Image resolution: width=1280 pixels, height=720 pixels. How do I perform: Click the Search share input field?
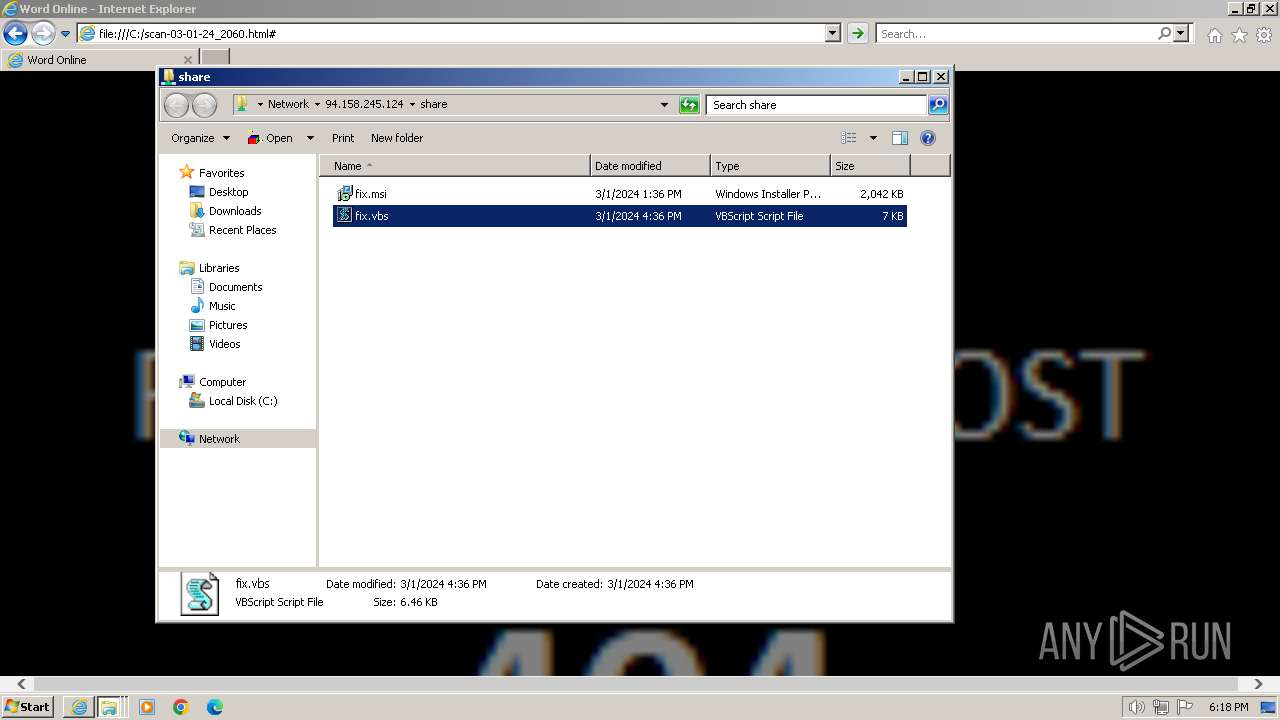[x=816, y=104]
